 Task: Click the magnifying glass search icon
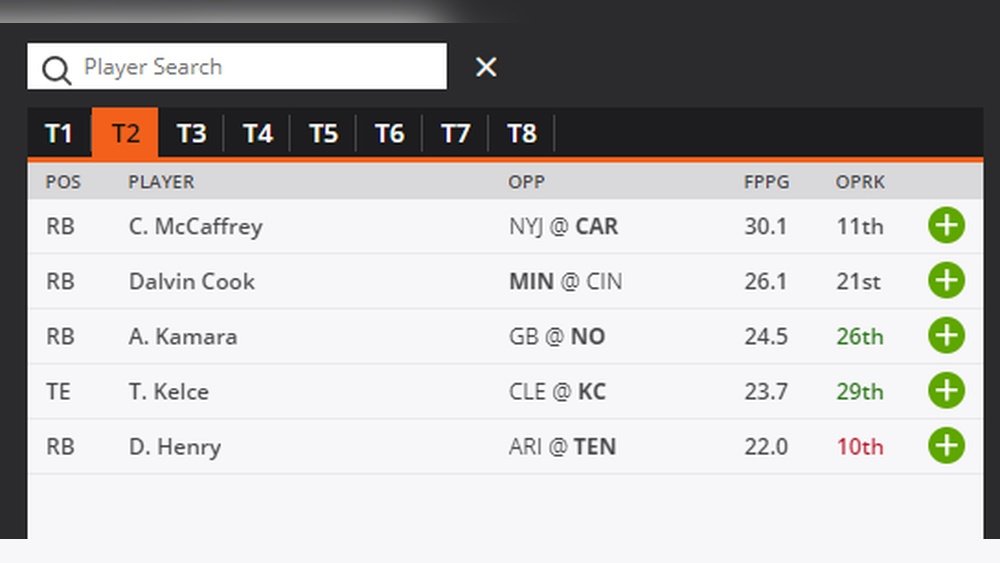tap(57, 68)
